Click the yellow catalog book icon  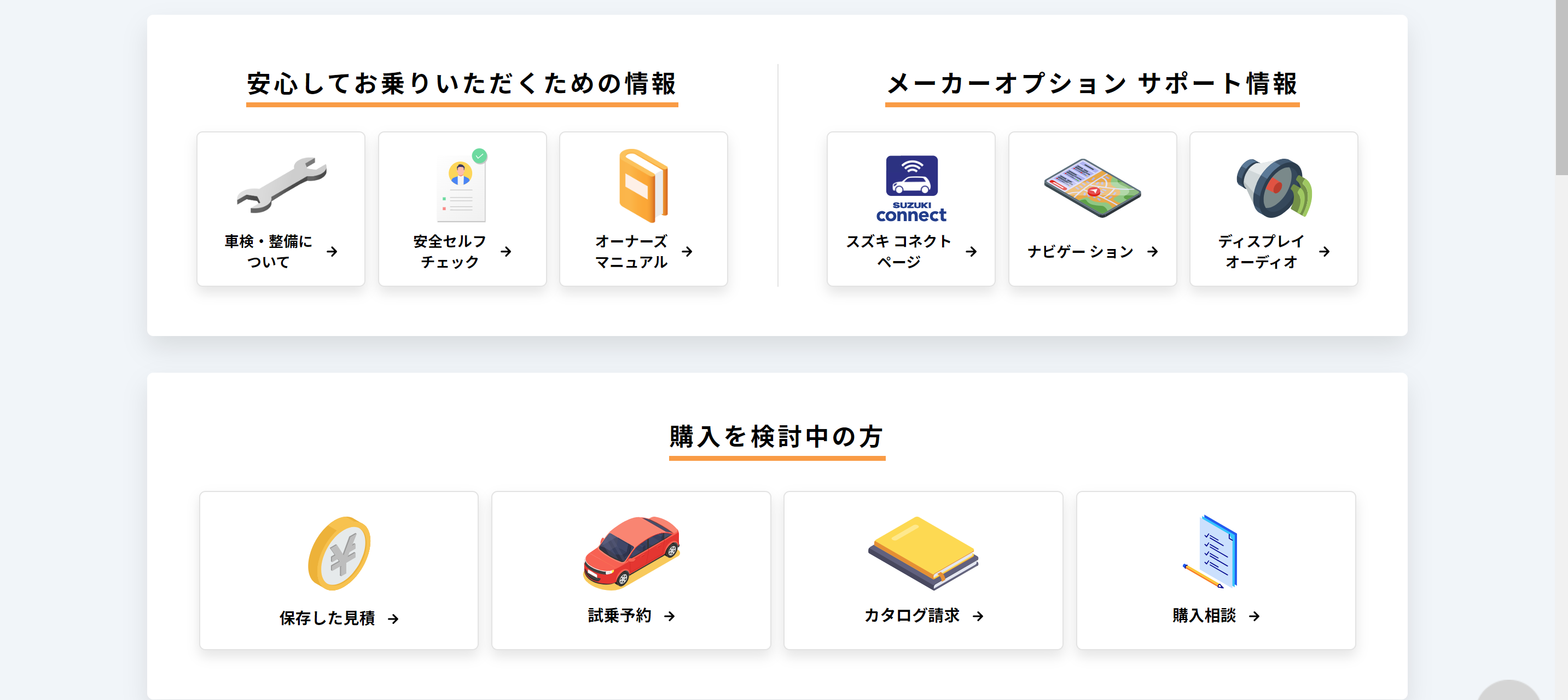tap(923, 553)
